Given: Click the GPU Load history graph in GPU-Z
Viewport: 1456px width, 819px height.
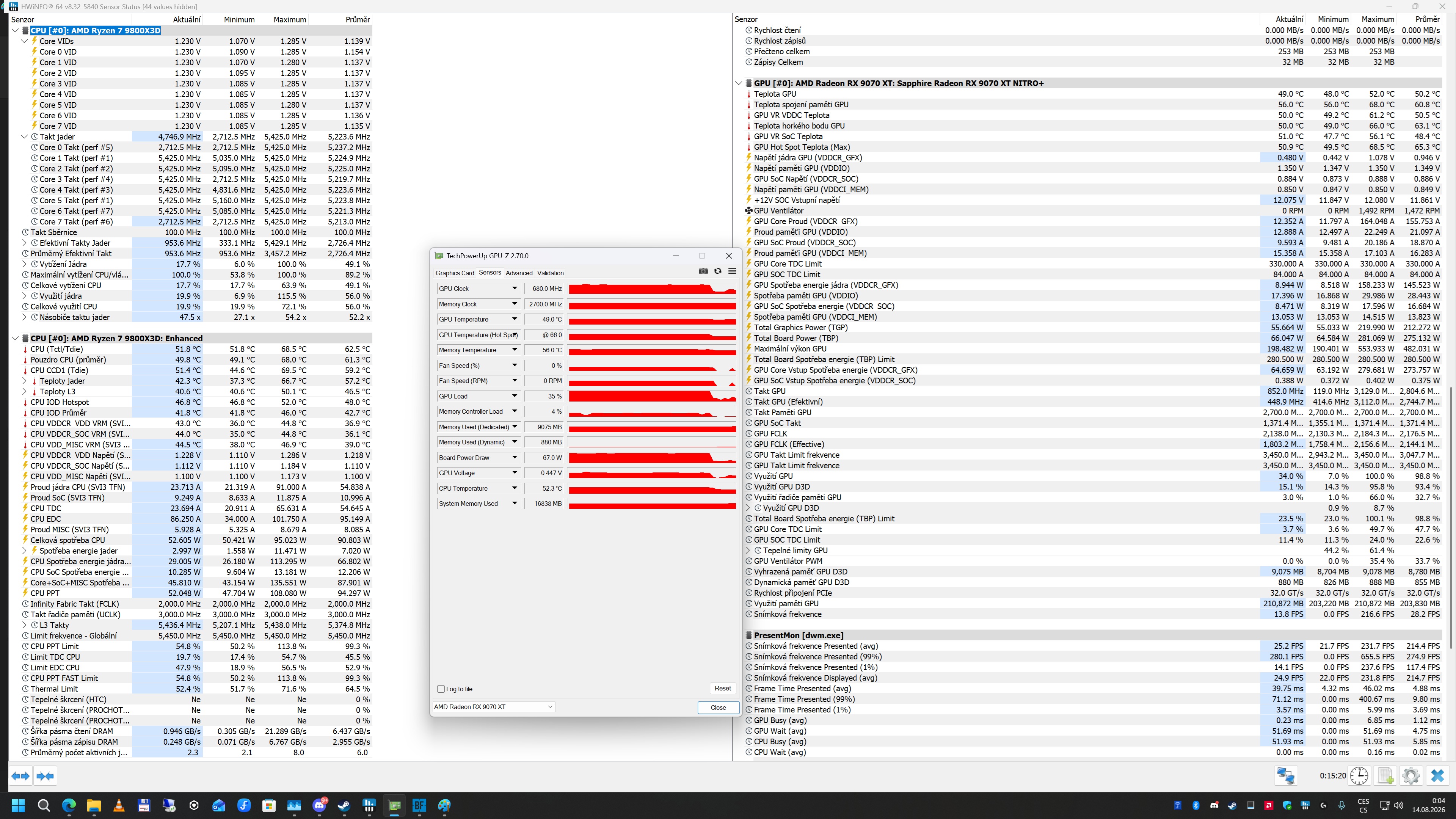Looking at the screenshot, I should (652, 396).
